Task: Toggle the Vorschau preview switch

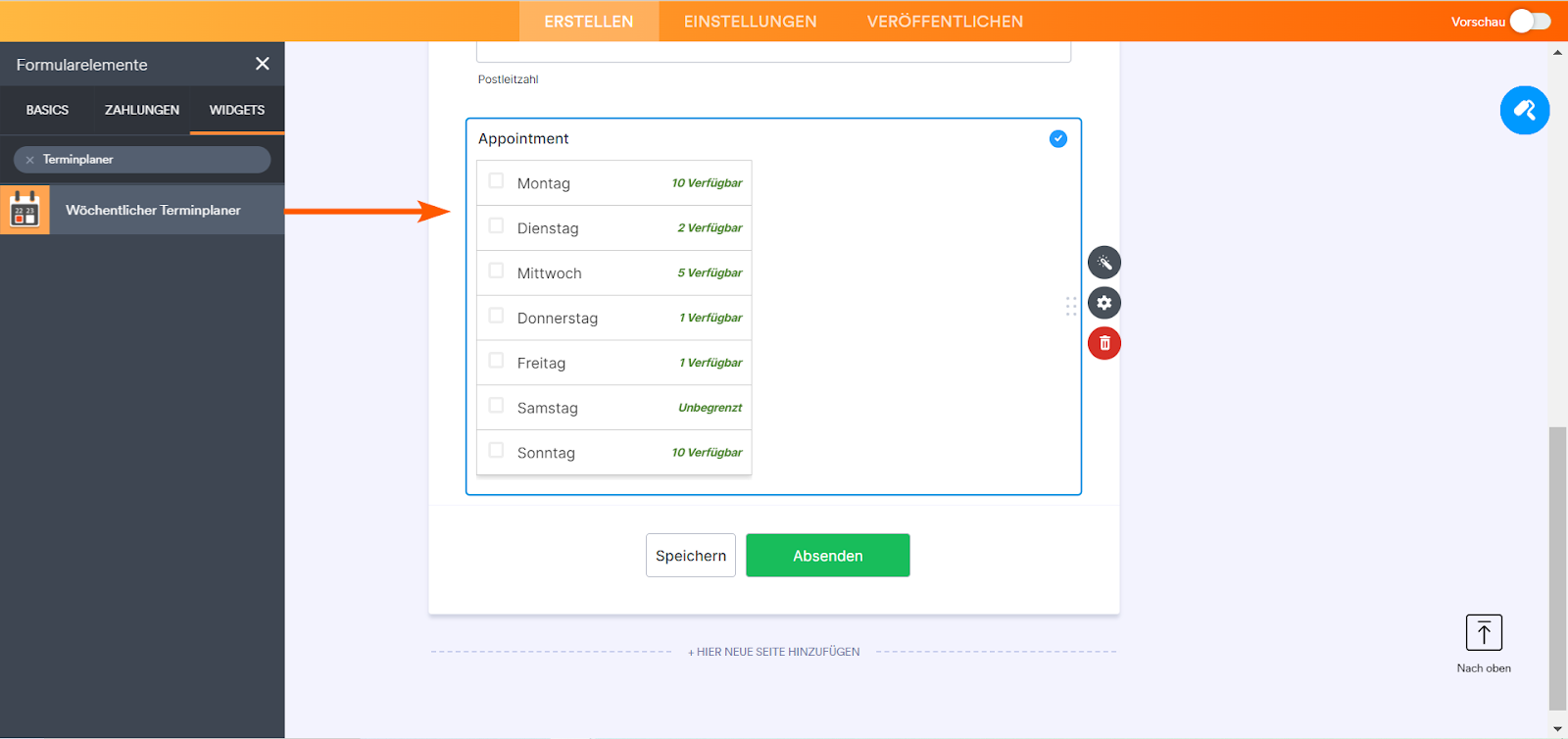Action: [1530, 22]
